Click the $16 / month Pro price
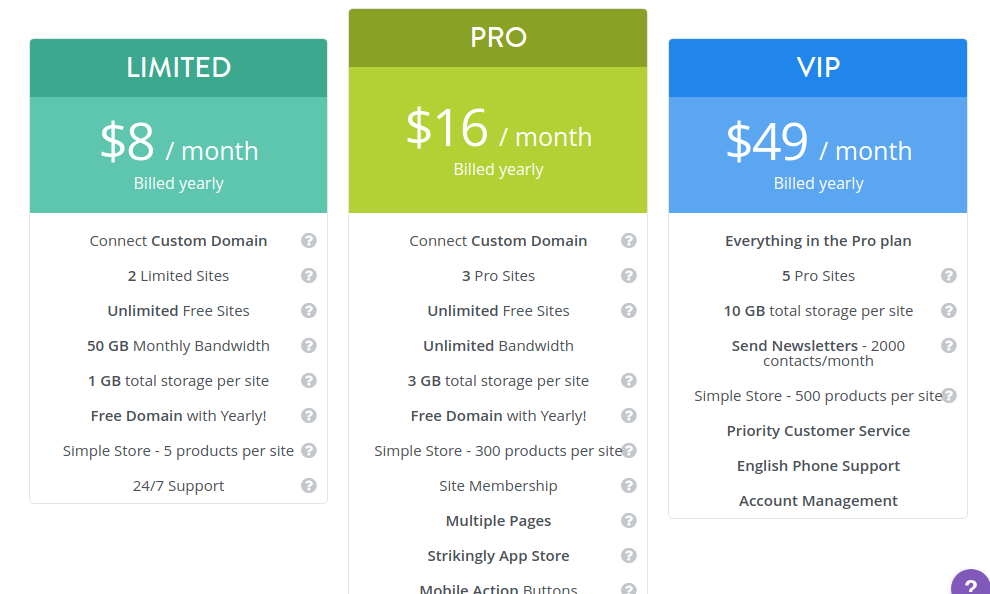Screen dimensions: 990x594 pos(498,129)
